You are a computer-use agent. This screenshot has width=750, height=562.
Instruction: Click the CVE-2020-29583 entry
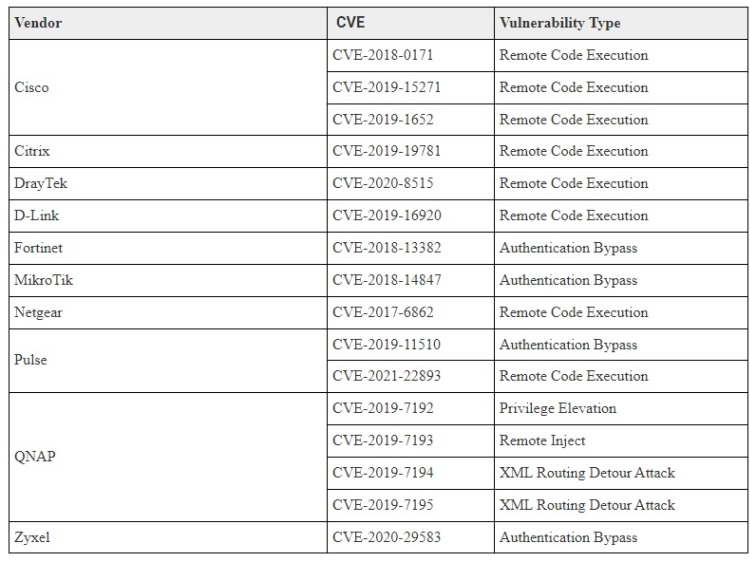tap(386, 537)
